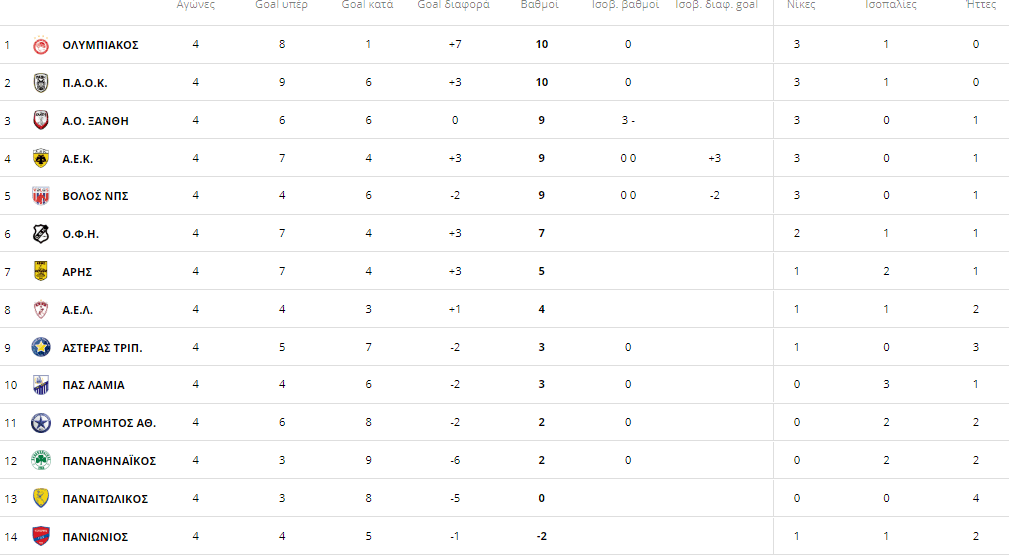This screenshot has height=555, width=1009.
Task: Click the Asteras Tripolis star logo
Action: tap(41, 348)
